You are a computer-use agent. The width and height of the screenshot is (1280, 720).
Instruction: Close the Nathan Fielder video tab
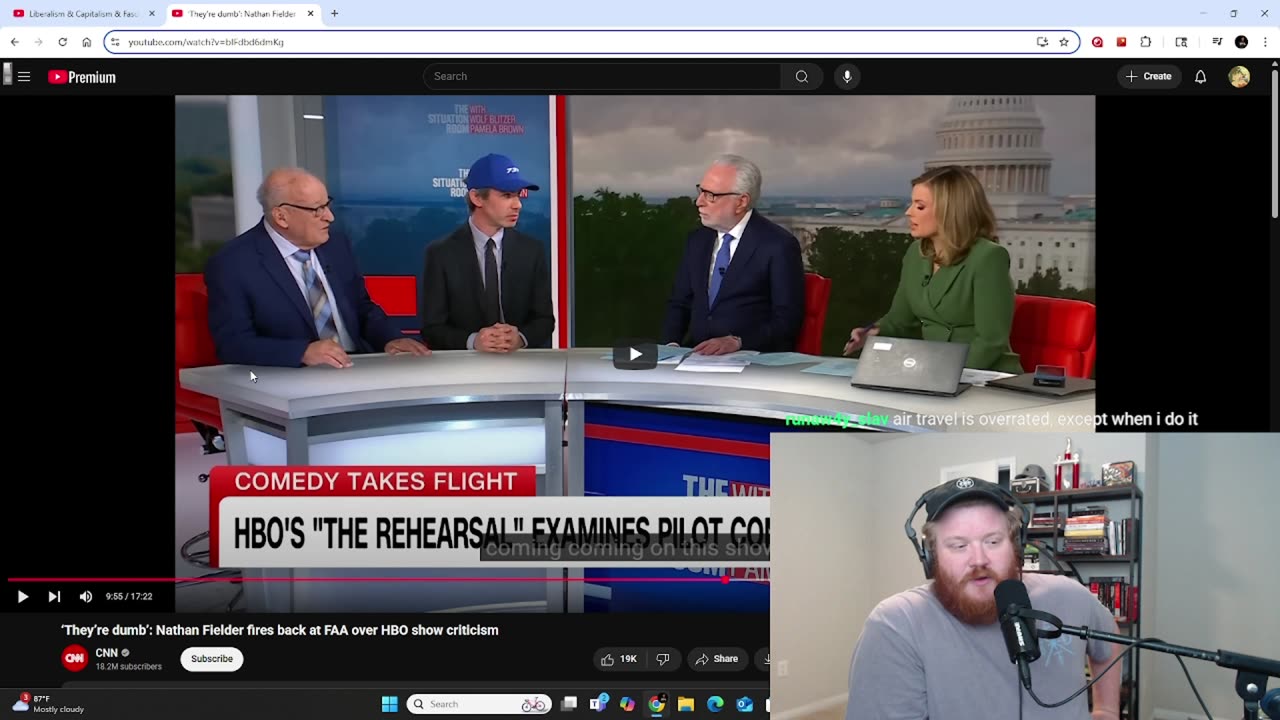[310, 14]
